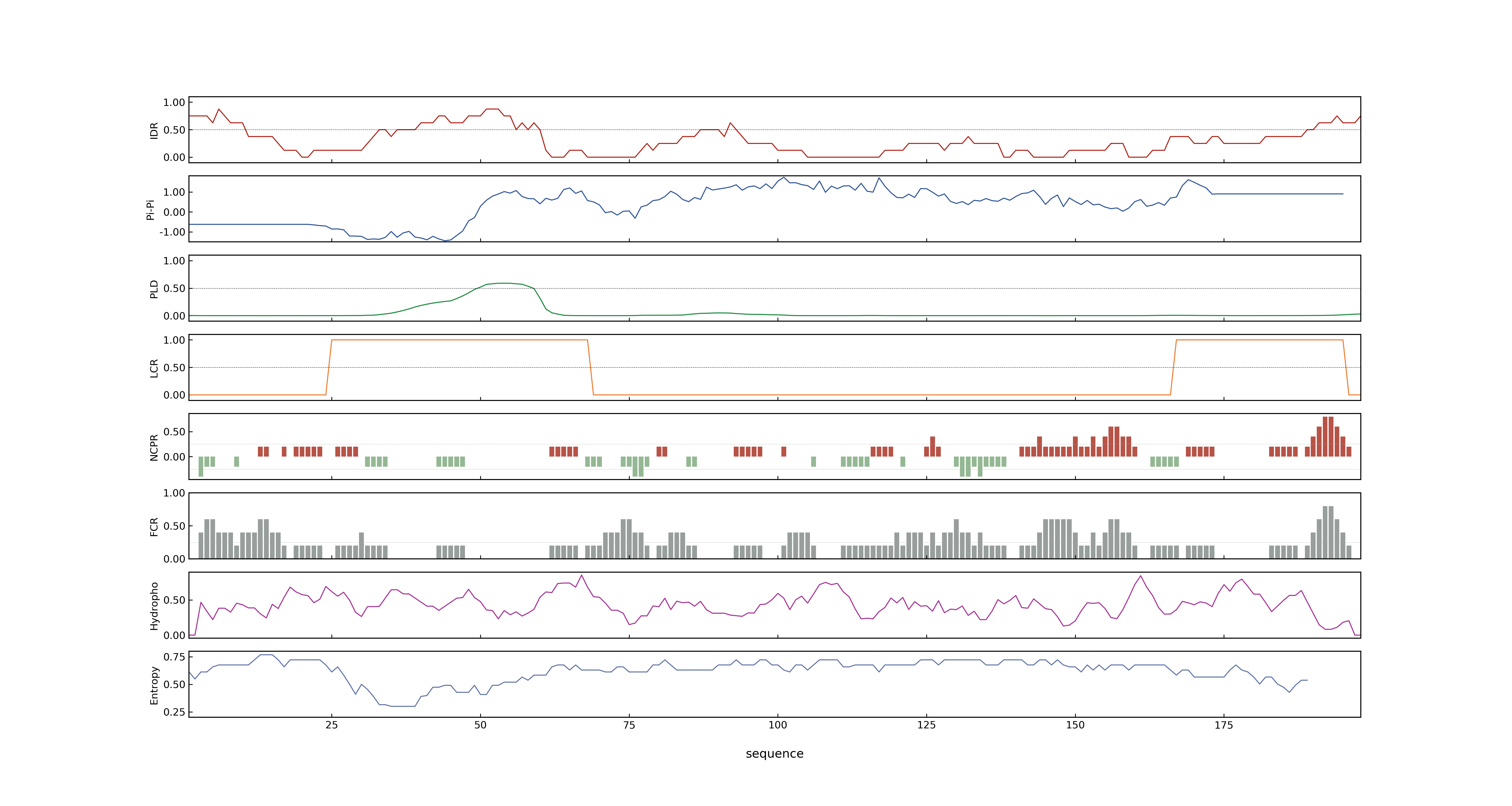
Task: Click the "PLD" y-axis label
Action: point(154,288)
